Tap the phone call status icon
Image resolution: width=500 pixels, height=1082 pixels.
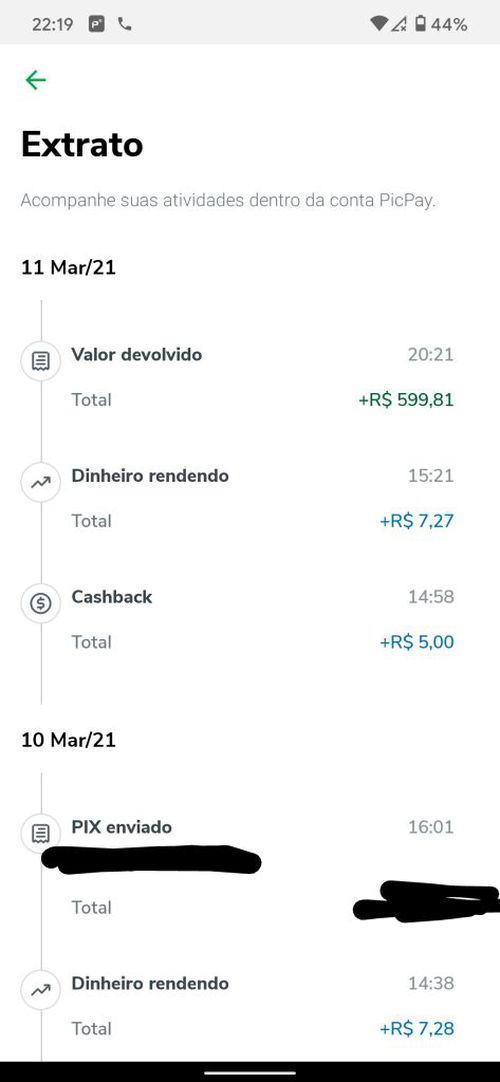(125, 24)
